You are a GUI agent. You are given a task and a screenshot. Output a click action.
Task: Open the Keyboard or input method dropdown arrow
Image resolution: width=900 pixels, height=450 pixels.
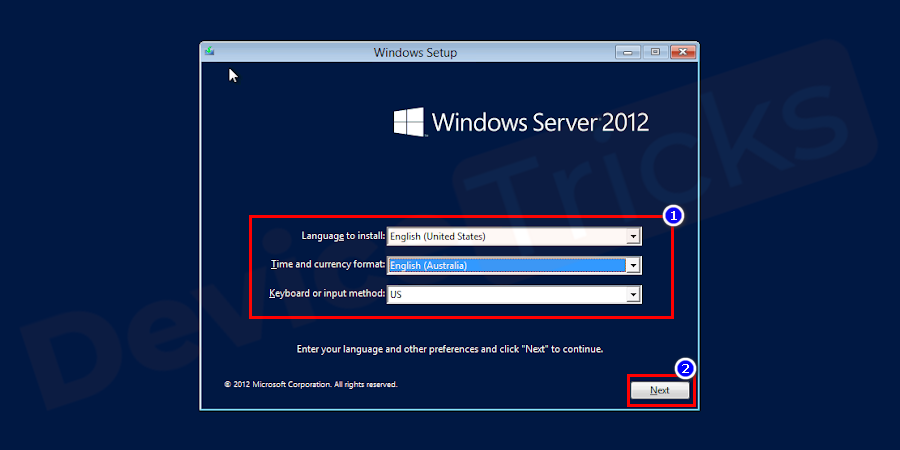pyautogui.click(x=633, y=294)
